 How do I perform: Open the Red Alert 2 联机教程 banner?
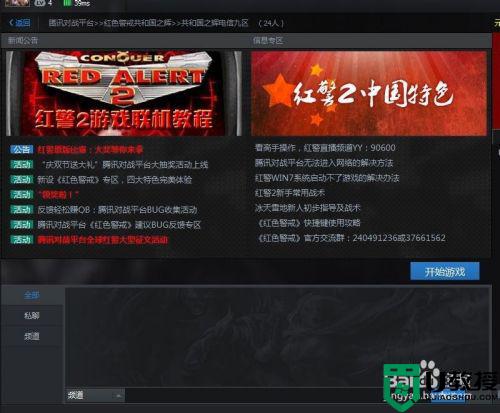tap(124, 93)
